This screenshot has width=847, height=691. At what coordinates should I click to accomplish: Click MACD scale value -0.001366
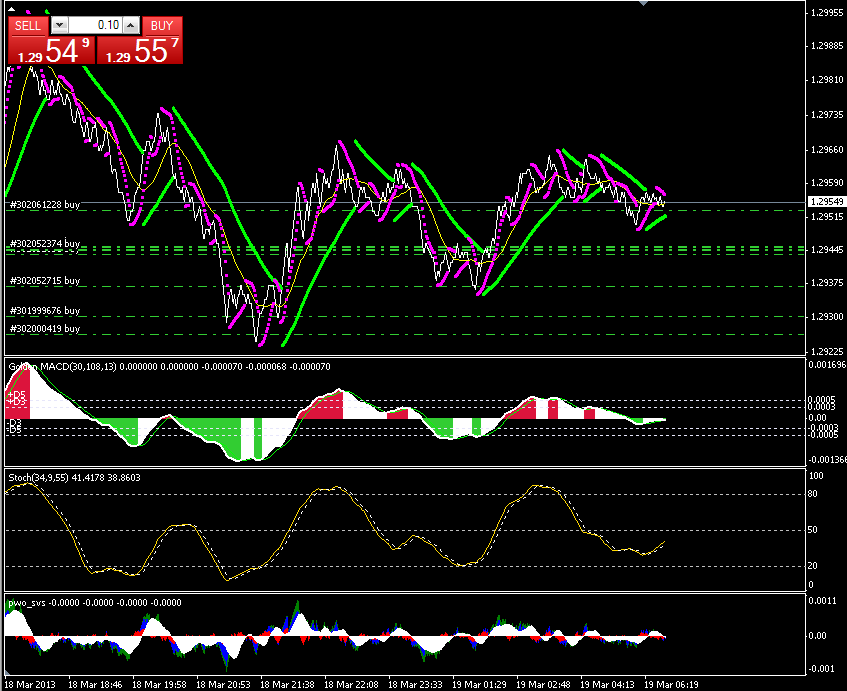tap(827, 460)
